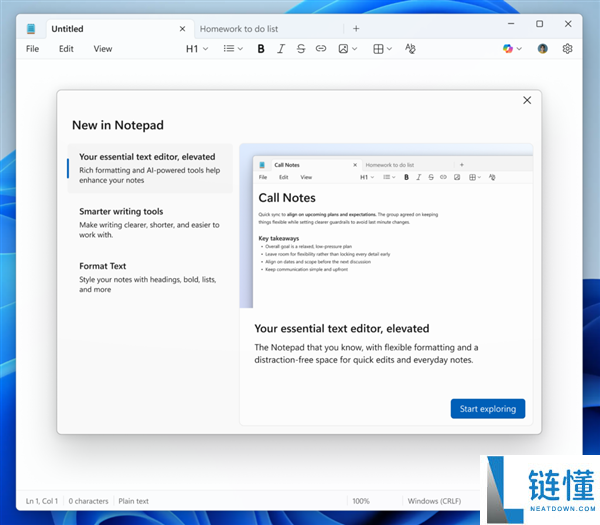Screen dimensions: 600x525
Task: Expand the Copilot dropdown chevron
Action: tap(519, 49)
